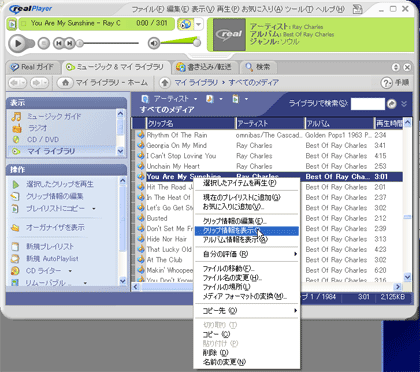
Task: Click the navigate forward arrow button
Action: point(39,83)
